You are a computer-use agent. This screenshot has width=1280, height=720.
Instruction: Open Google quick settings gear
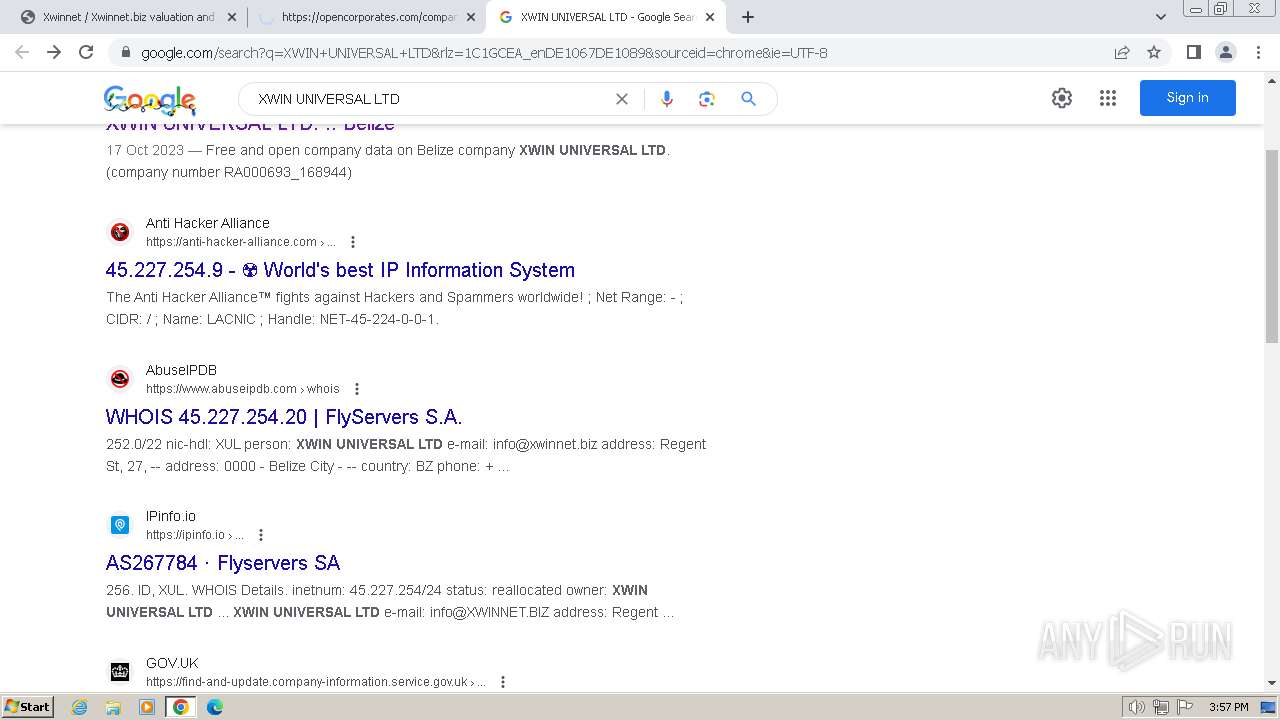click(1062, 98)
